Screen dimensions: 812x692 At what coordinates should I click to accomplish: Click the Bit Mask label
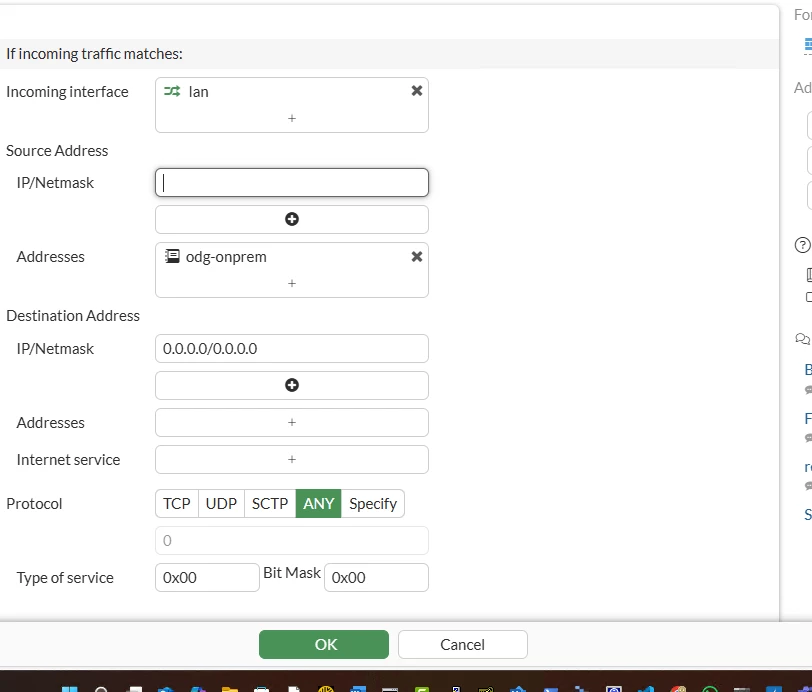coord(292,573)
